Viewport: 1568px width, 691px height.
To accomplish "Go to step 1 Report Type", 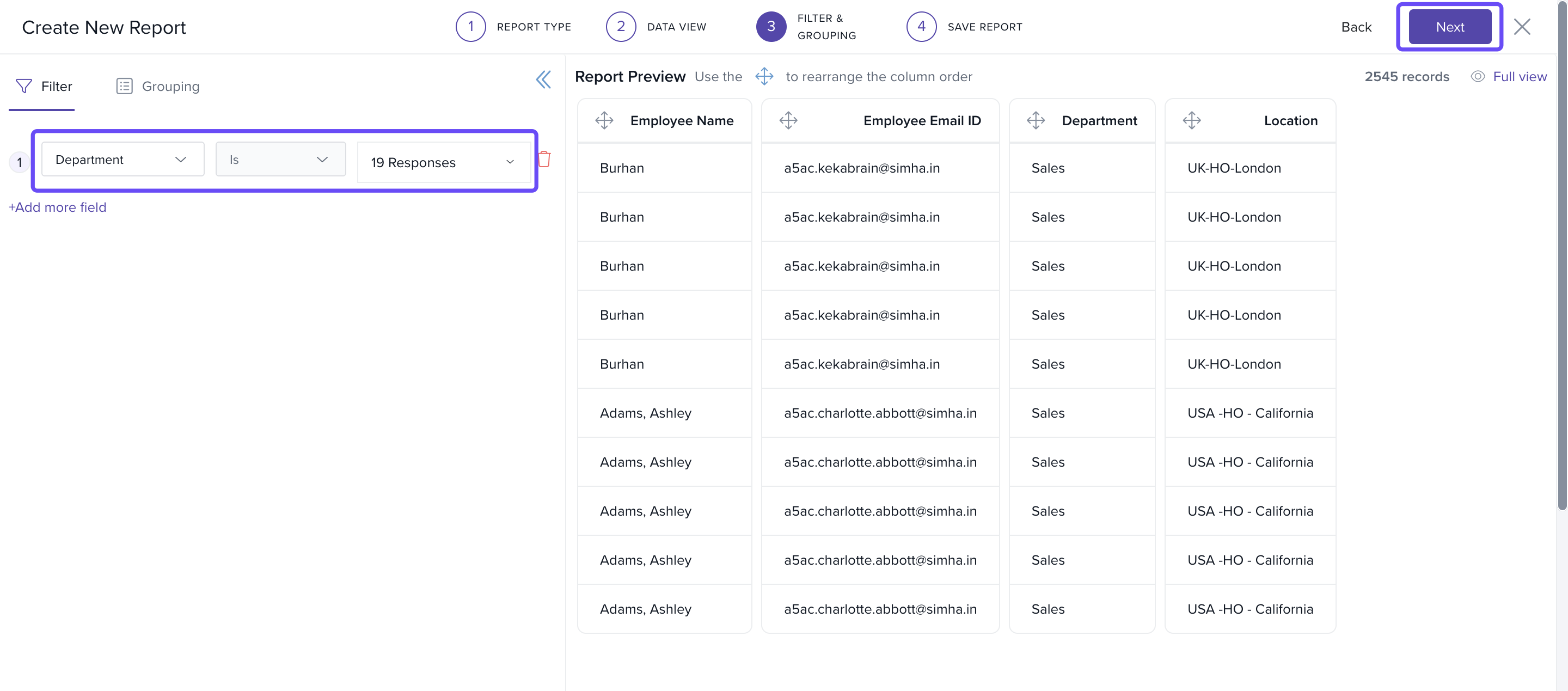I will pos(470,27).
